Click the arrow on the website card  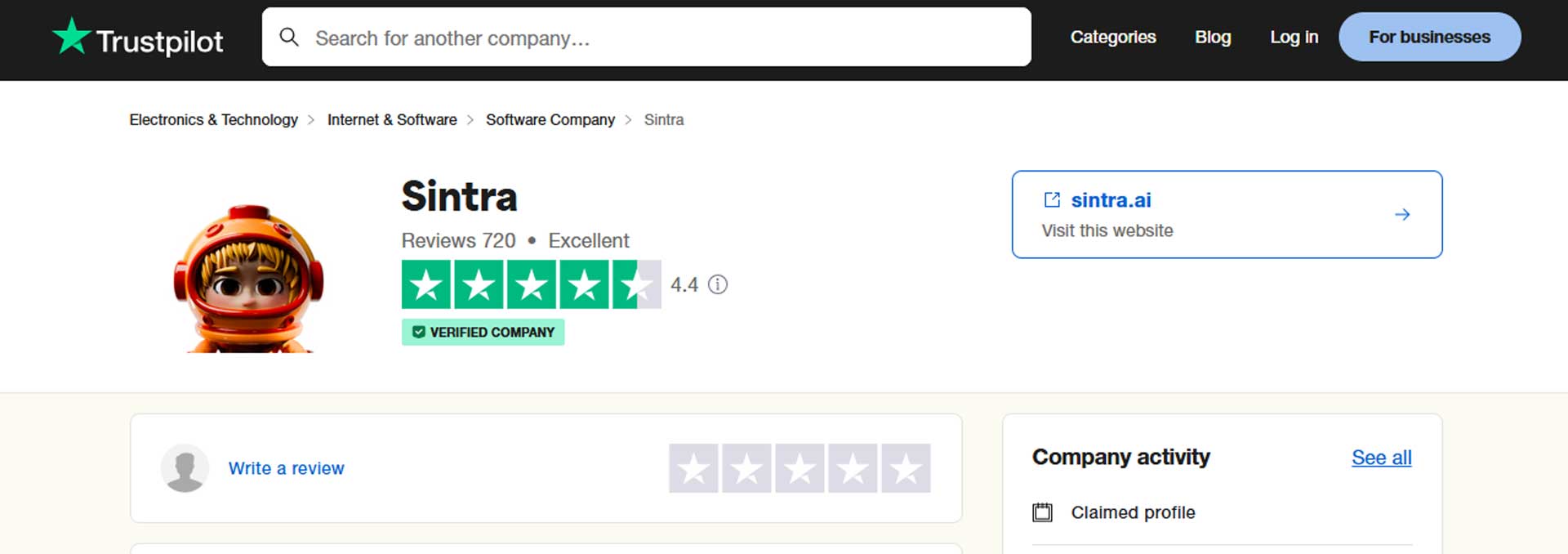[1402, 215]
